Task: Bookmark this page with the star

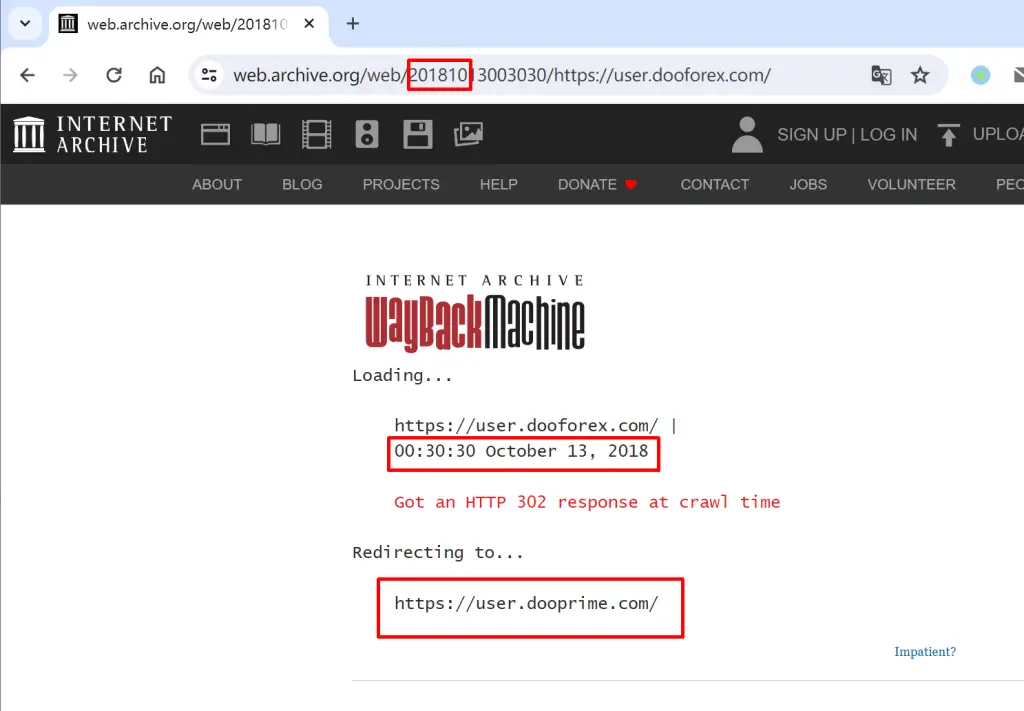Action: tap(920, 75)
